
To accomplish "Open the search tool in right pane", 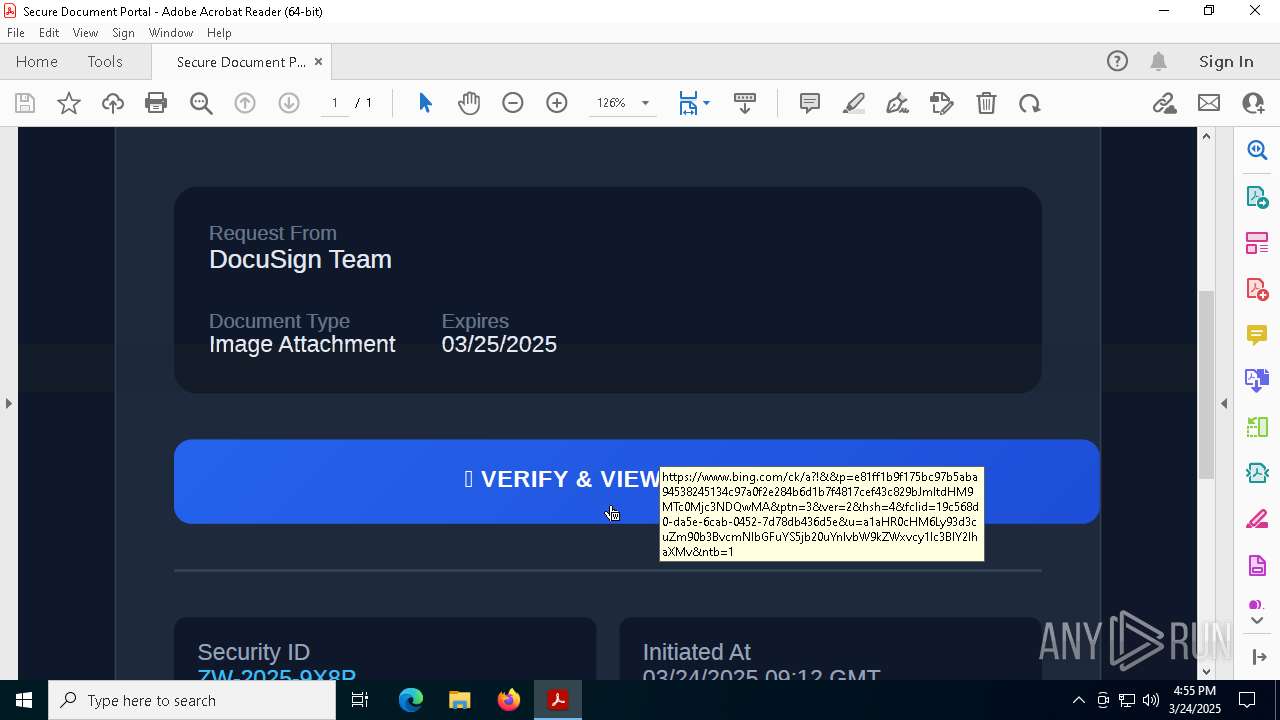I will [x=1257, y=150].
